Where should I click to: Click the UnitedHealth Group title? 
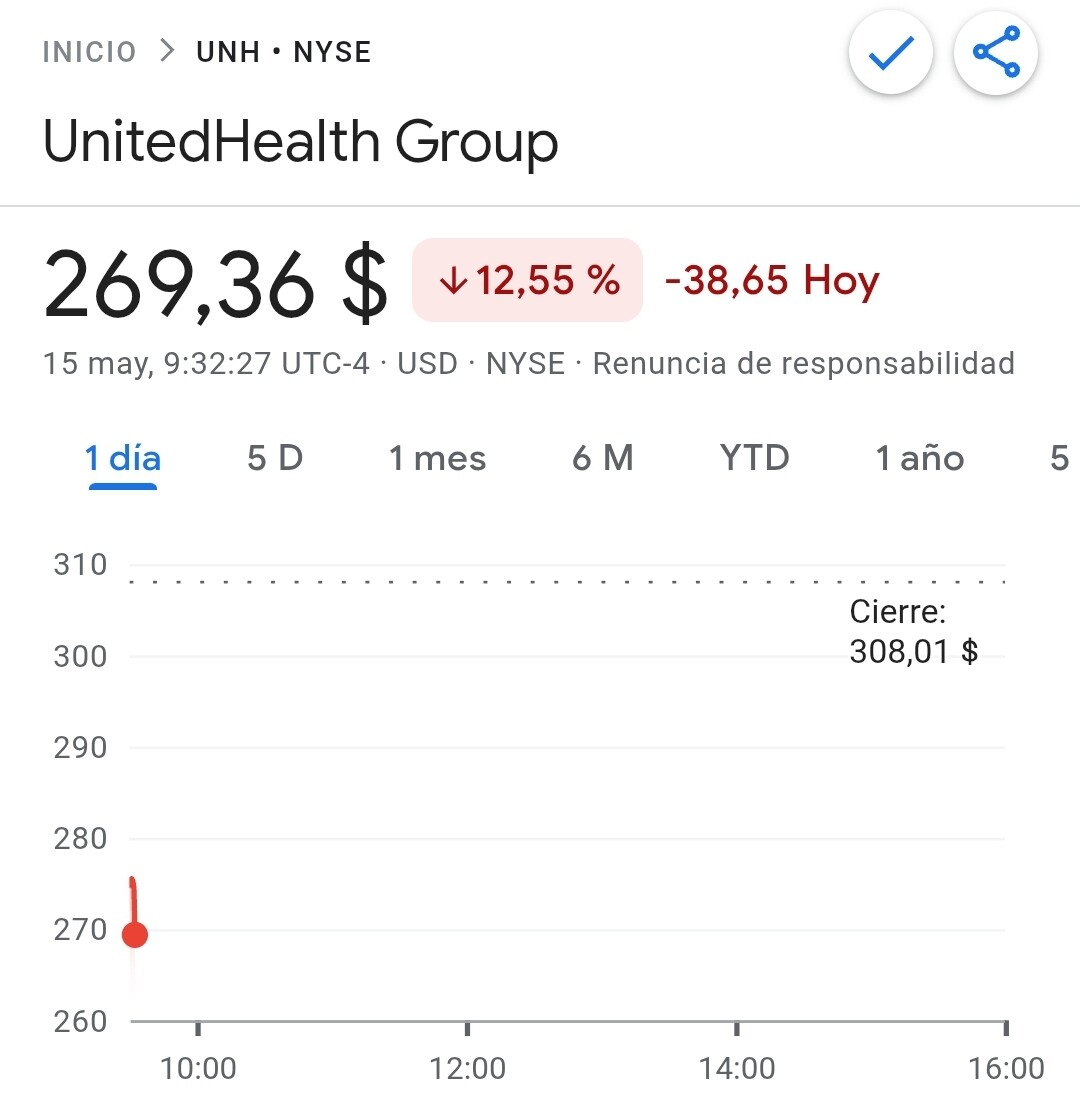(301, 142)
